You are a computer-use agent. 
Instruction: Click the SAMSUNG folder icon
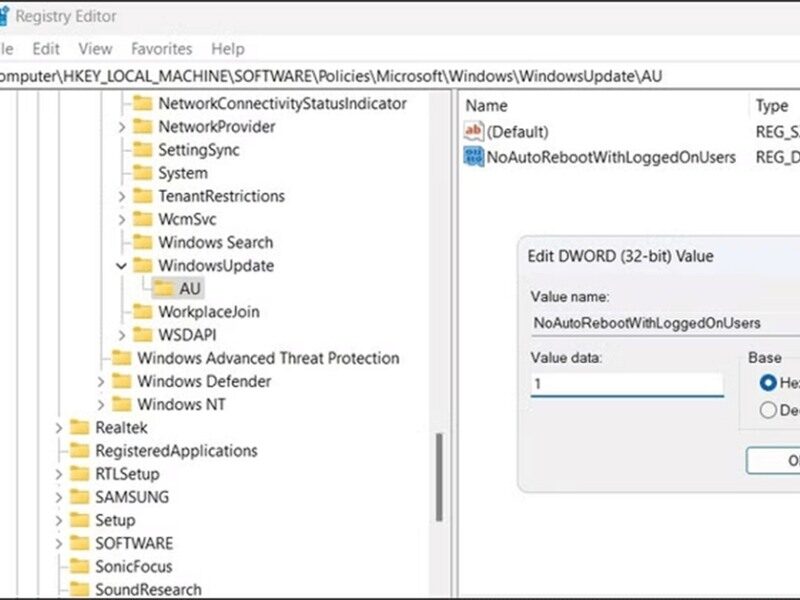point(80,497)
